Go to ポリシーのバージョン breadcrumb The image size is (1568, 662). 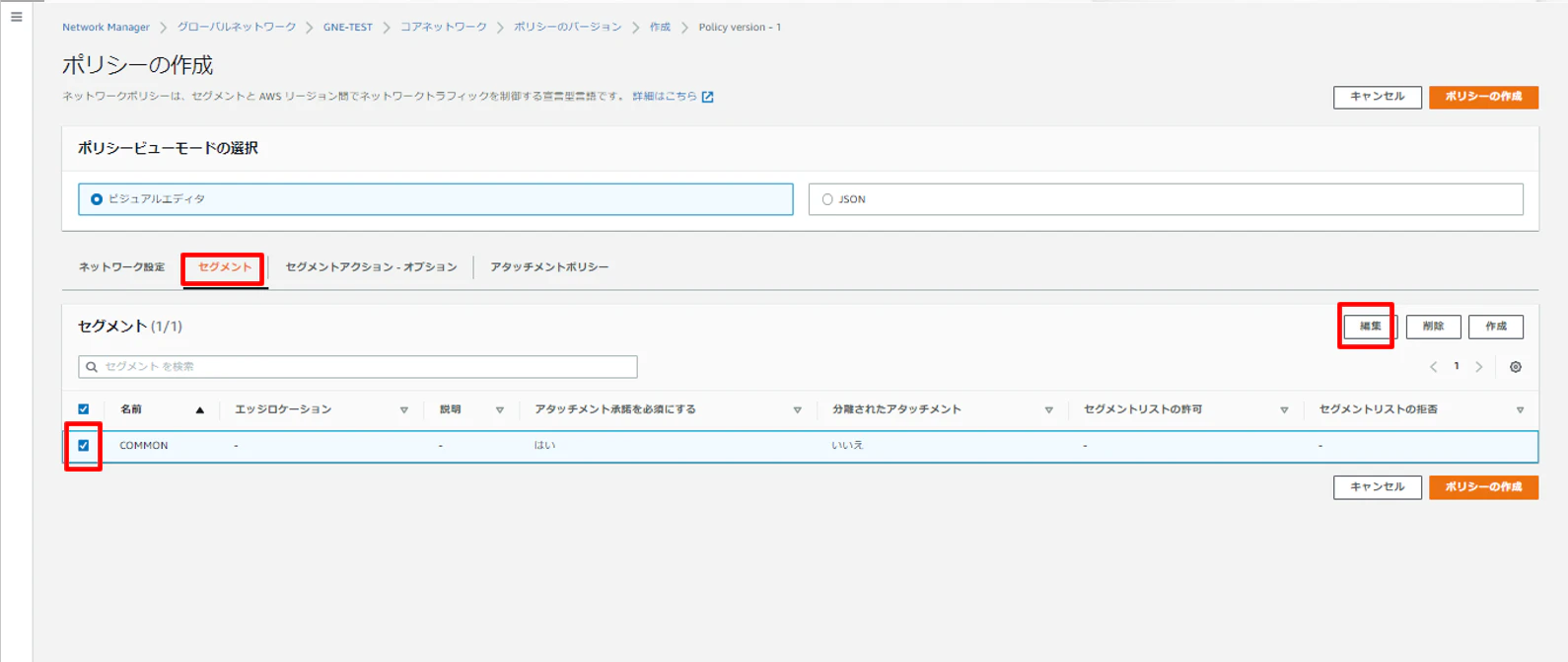pyautogui.click(x=568, y=28)
